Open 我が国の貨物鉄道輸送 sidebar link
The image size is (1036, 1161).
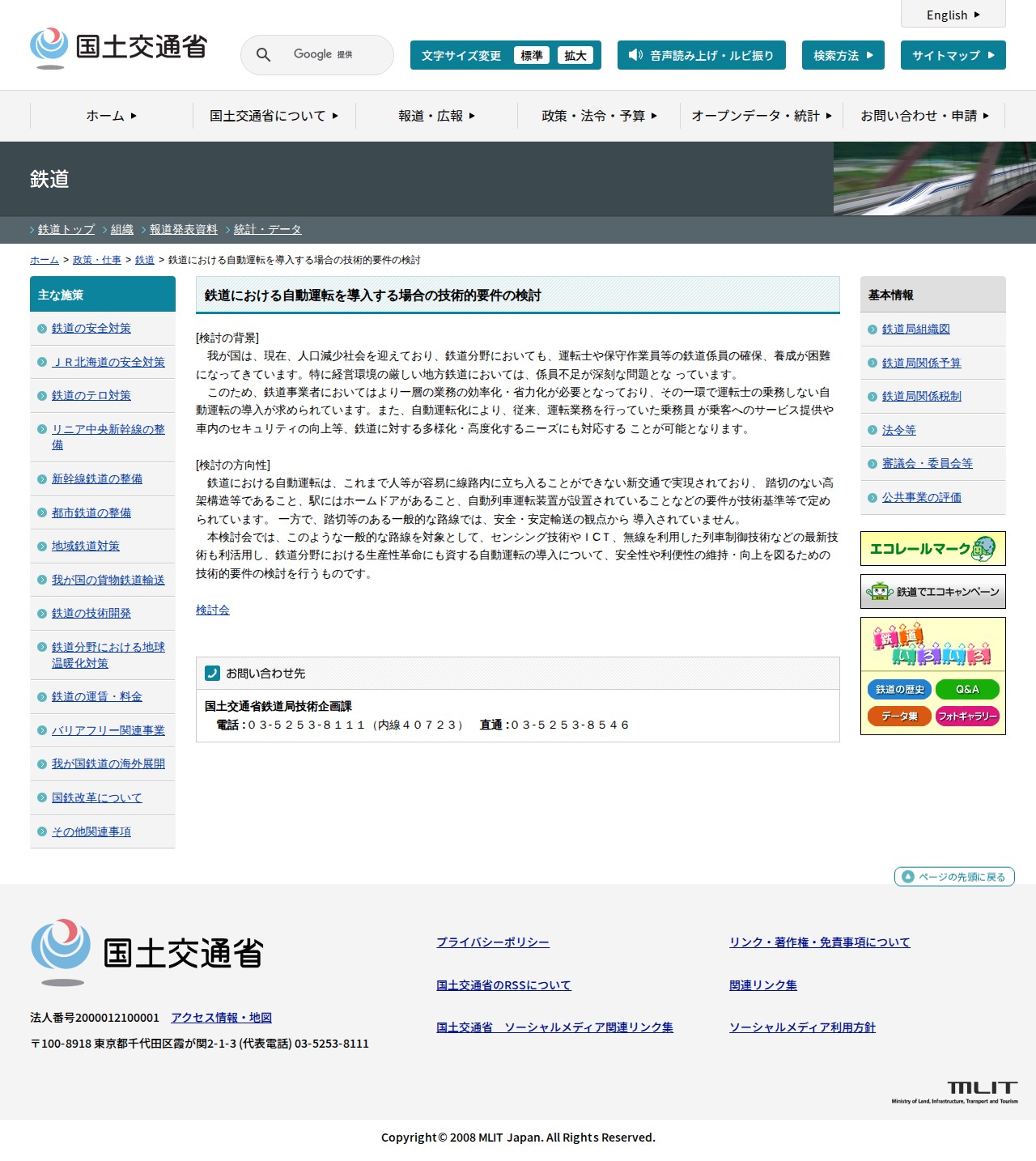click(108, 580)
